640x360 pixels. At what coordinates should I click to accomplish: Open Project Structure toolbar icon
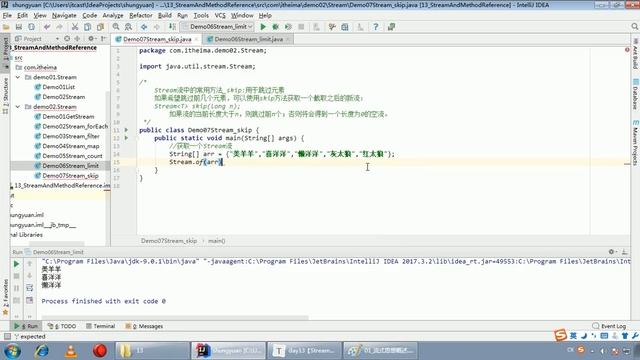click(345, 27)
